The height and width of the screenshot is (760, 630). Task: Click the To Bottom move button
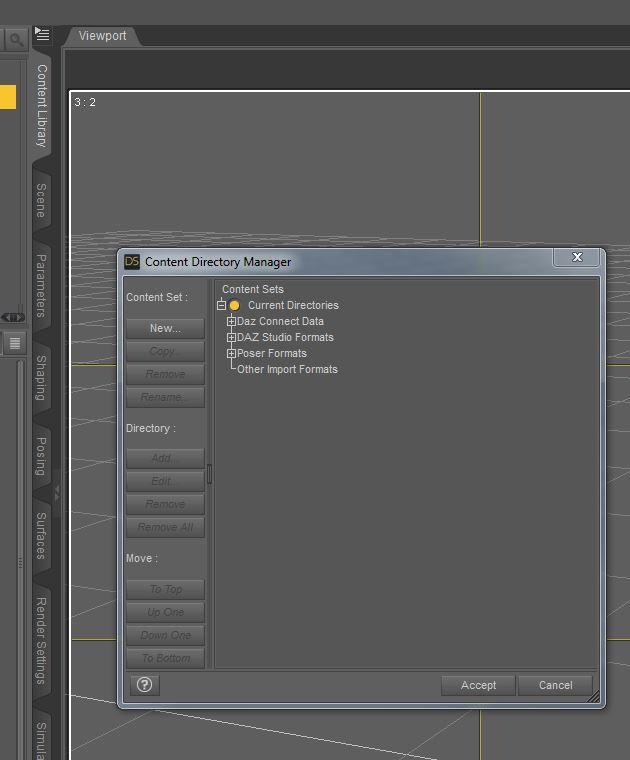pyautogui.click(x=165, y=658)
